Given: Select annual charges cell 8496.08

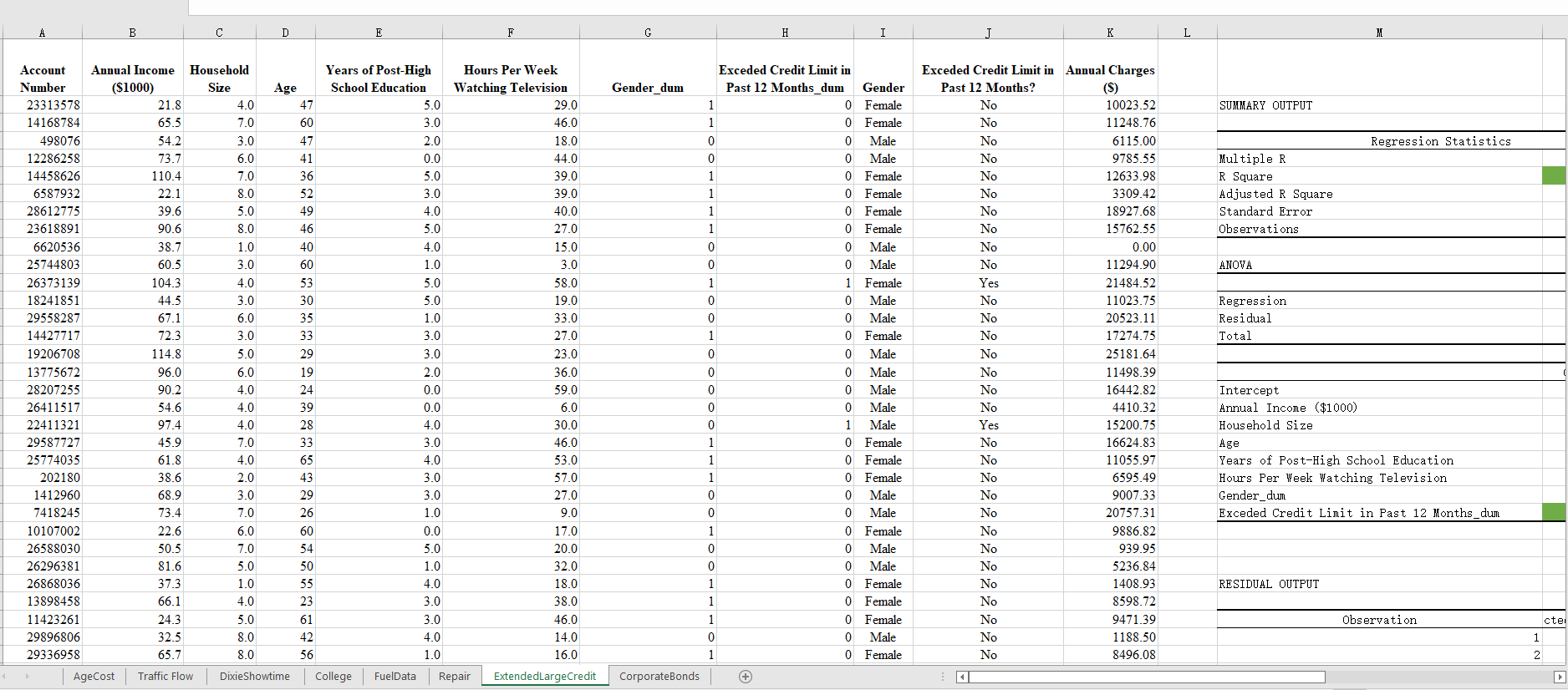Looking at the screenshot, I should pyautogui.click(x=1110, y=655).
